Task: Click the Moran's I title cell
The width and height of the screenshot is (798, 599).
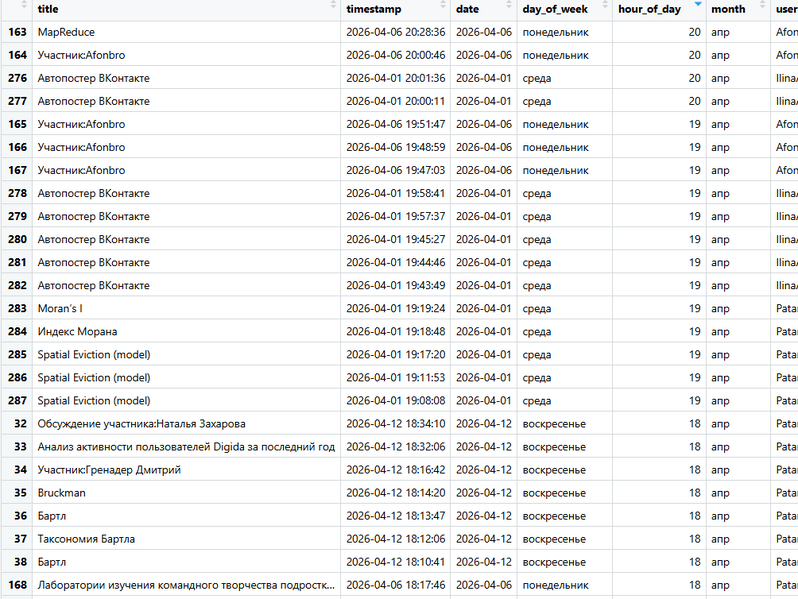Action: click(60, 308)
